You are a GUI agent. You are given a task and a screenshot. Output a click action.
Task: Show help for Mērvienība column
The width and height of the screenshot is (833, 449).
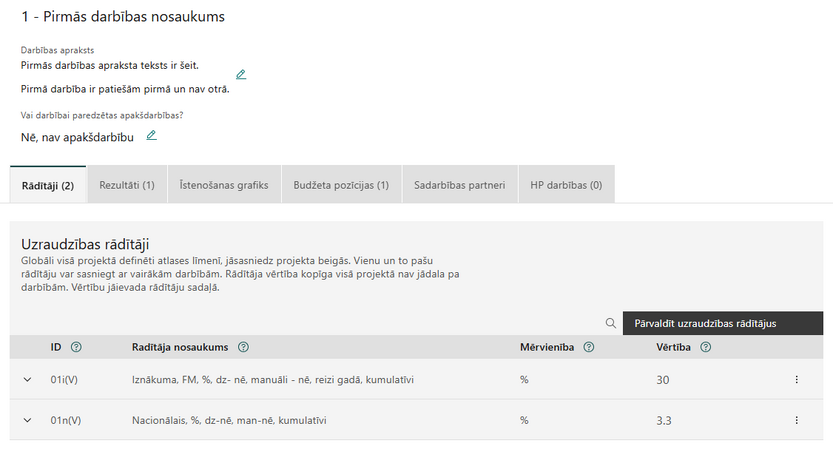(589, 347)
